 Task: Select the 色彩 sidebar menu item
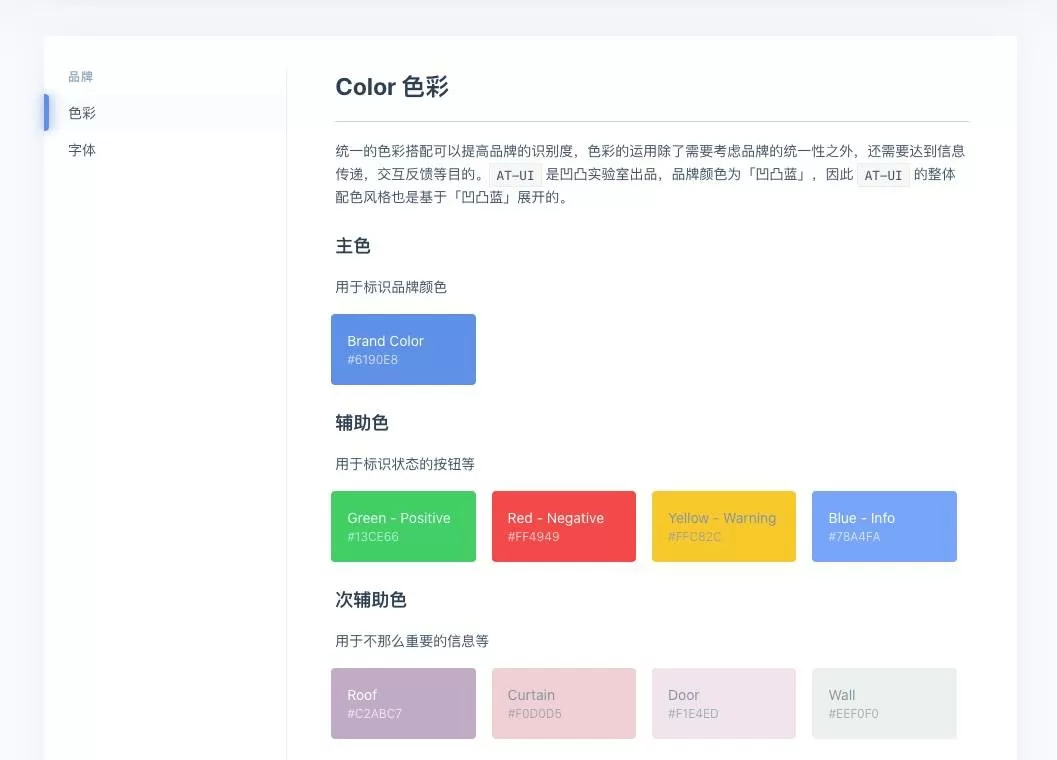click(x=165, y=113)
